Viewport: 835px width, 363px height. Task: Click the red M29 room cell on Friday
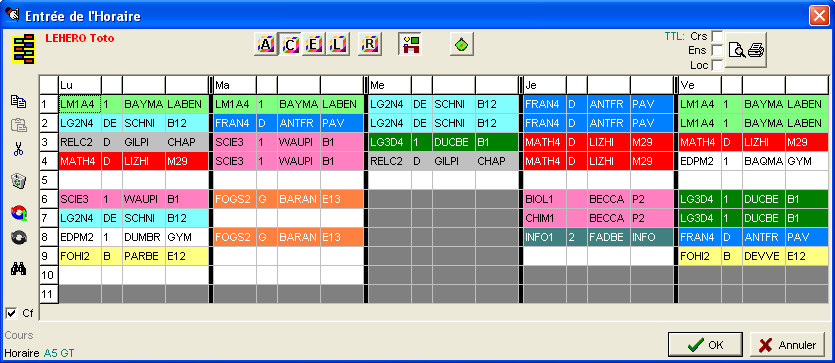point(806,142)
